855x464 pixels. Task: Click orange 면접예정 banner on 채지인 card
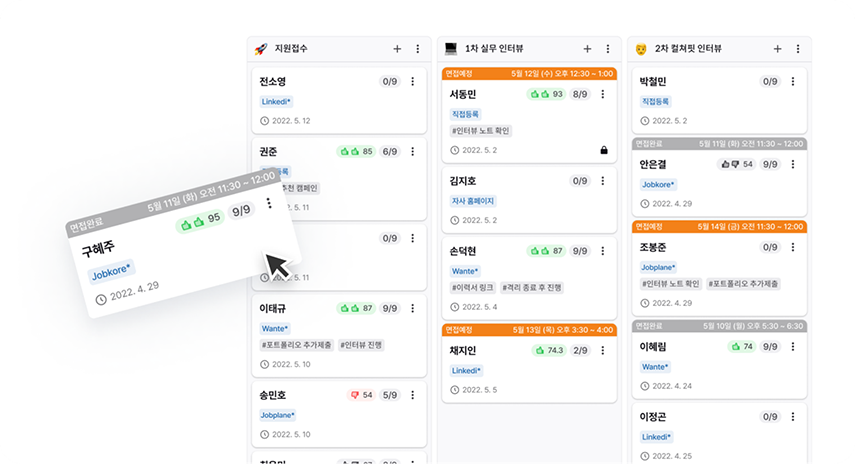[529, 329]
